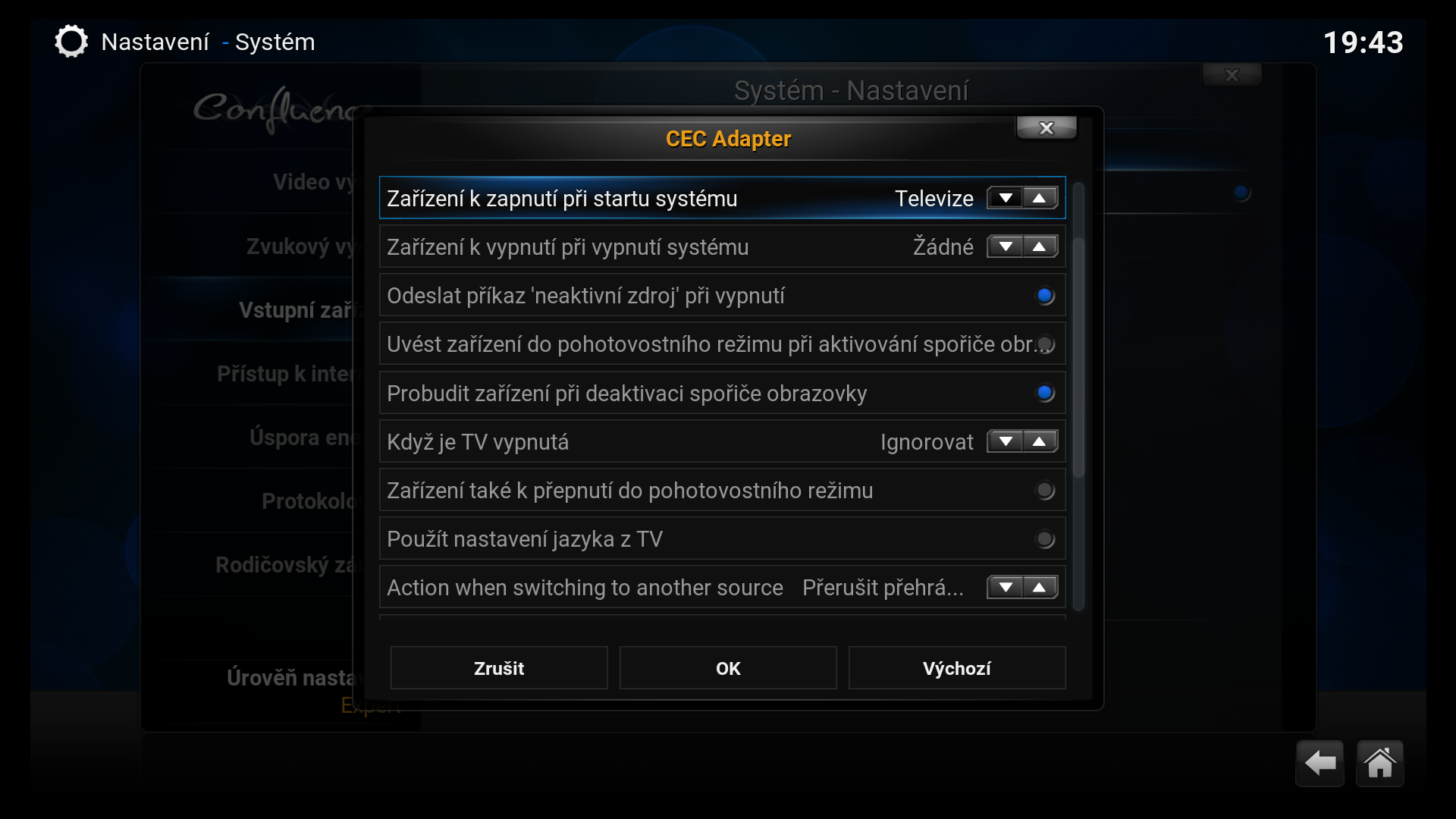1456x819 pixels.
Task: Click the back arrow icon
Action: coord(1319,763)
